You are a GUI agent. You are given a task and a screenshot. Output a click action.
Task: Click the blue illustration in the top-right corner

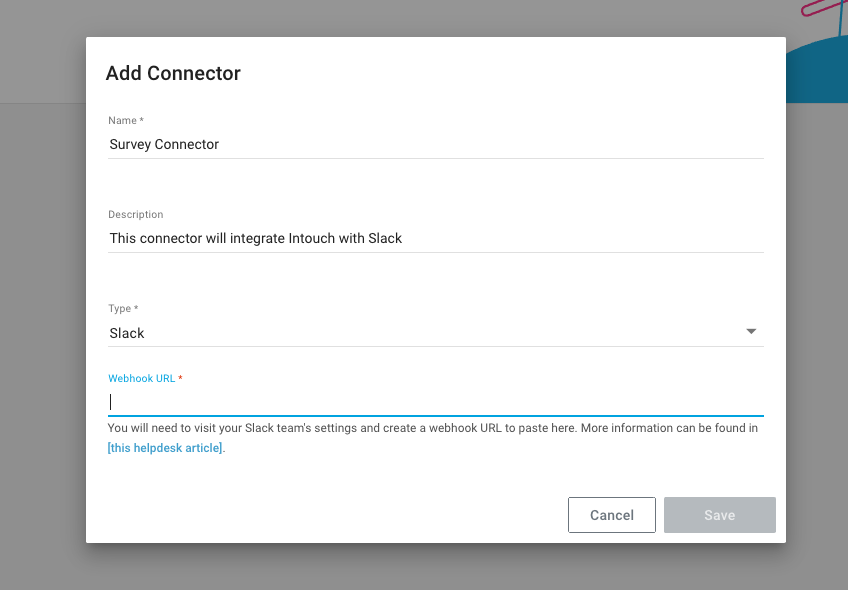tap(817, 70)
